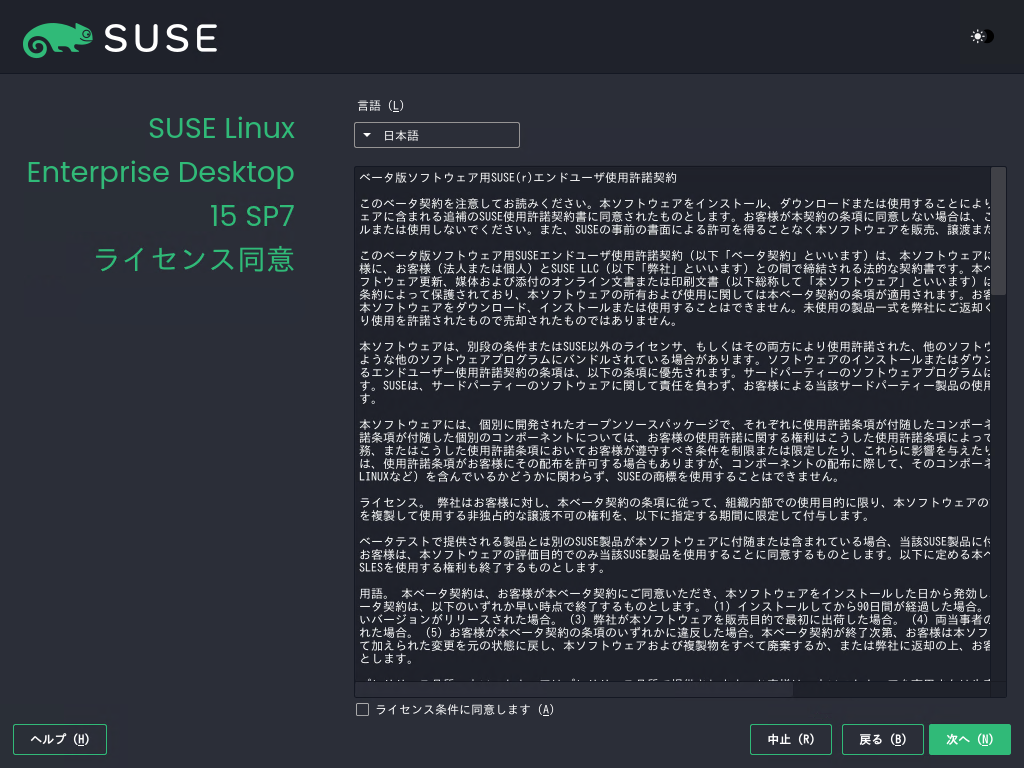Click the ライセンス同意 heading
This screenshot has height=768, width=1024.
click(x=195, y=259)
